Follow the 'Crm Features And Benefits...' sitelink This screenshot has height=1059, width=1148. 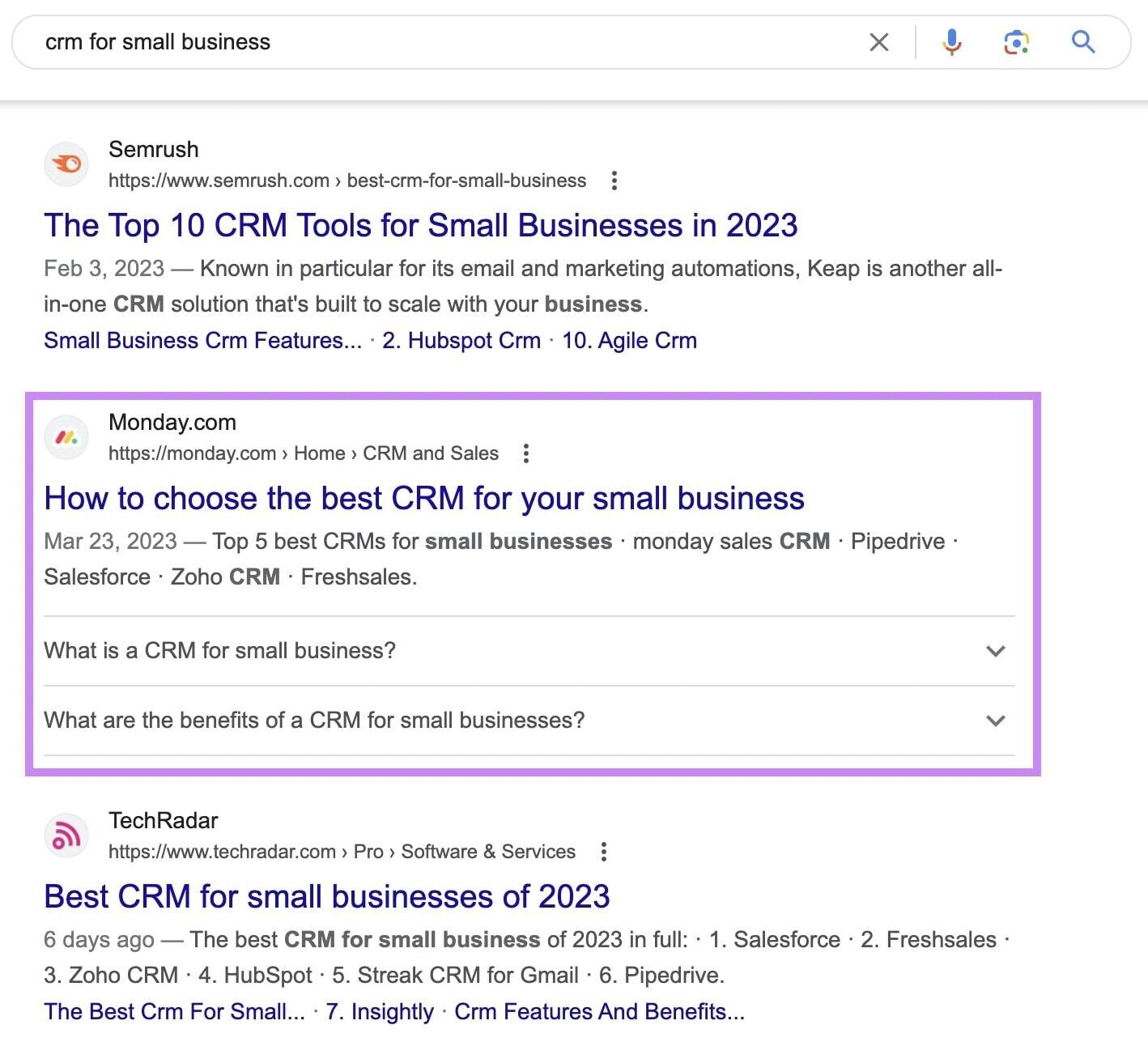coord(599,1011)
